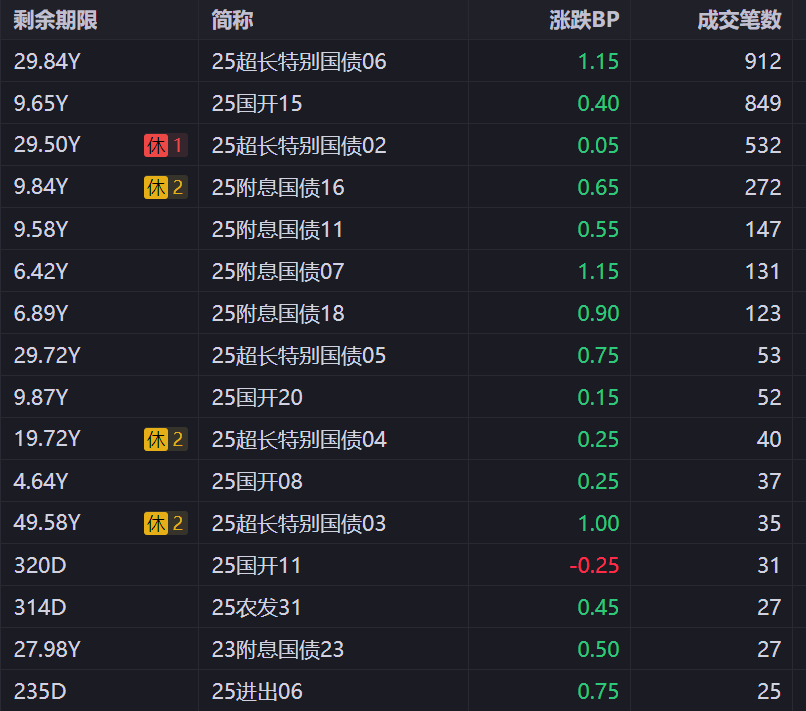Click the 912 trade count cell
This screenshot has height=711, width=806.
(762, 62)
